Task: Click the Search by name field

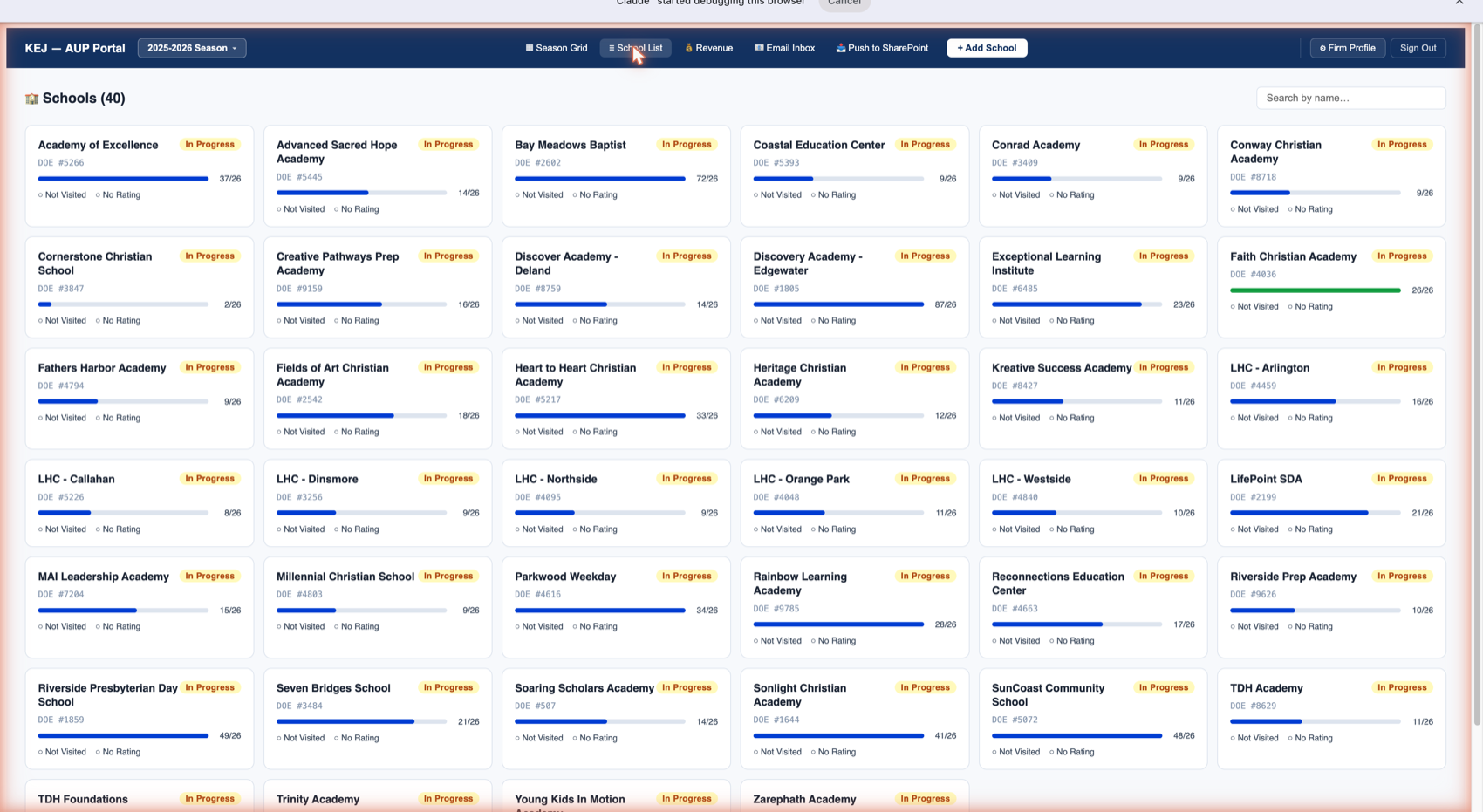Action: click(x=1350, y=98)
